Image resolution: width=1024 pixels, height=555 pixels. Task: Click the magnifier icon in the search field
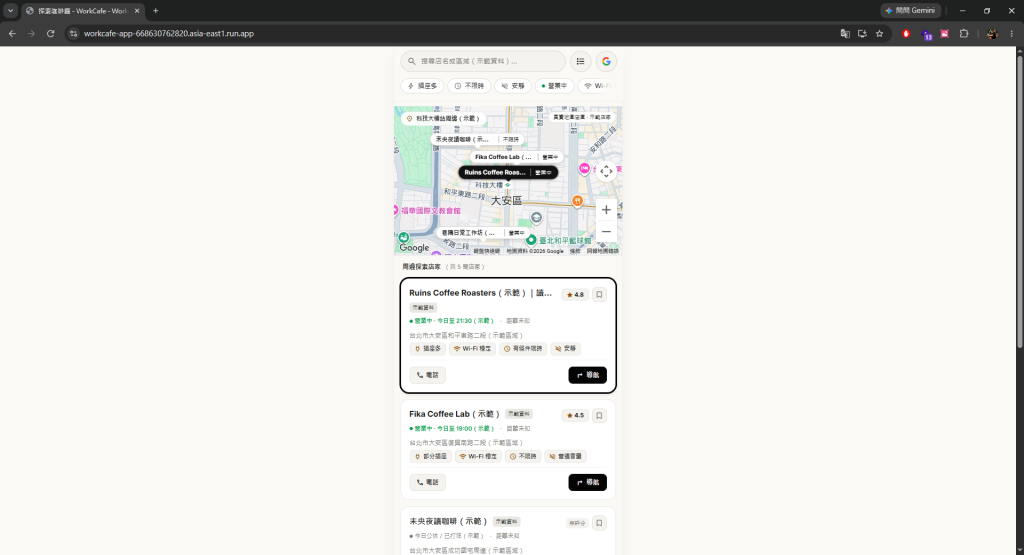coord(411,61)
